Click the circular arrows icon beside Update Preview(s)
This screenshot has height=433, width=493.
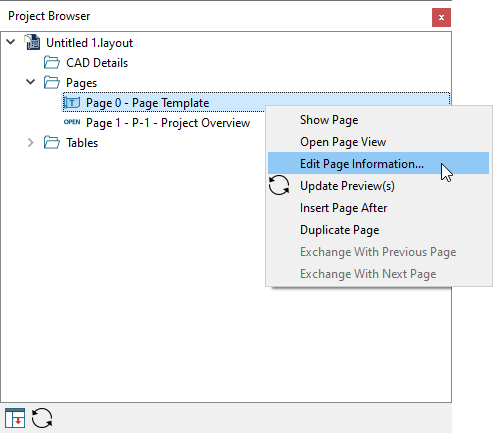tap(279, 185)
